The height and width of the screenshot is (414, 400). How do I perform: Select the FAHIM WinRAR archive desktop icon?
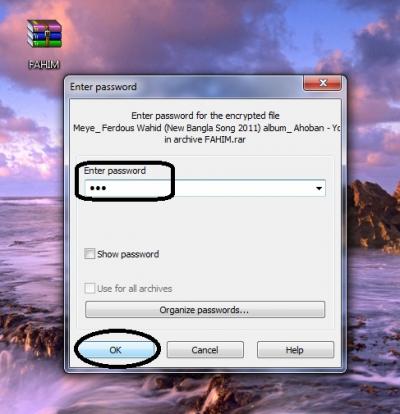coord(44,34)
